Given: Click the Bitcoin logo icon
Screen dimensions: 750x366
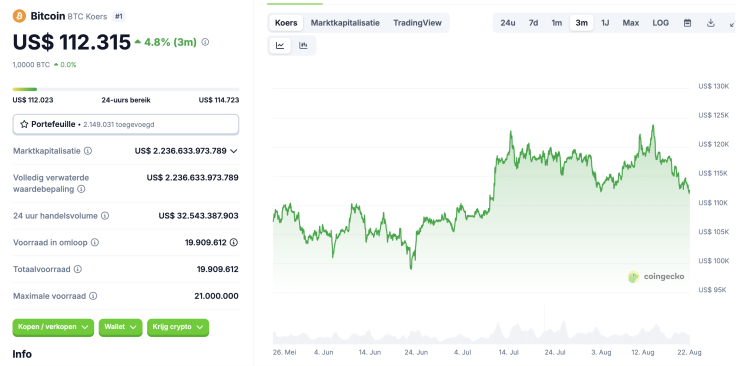Looking at the screenshot, I should pos(19,16).
